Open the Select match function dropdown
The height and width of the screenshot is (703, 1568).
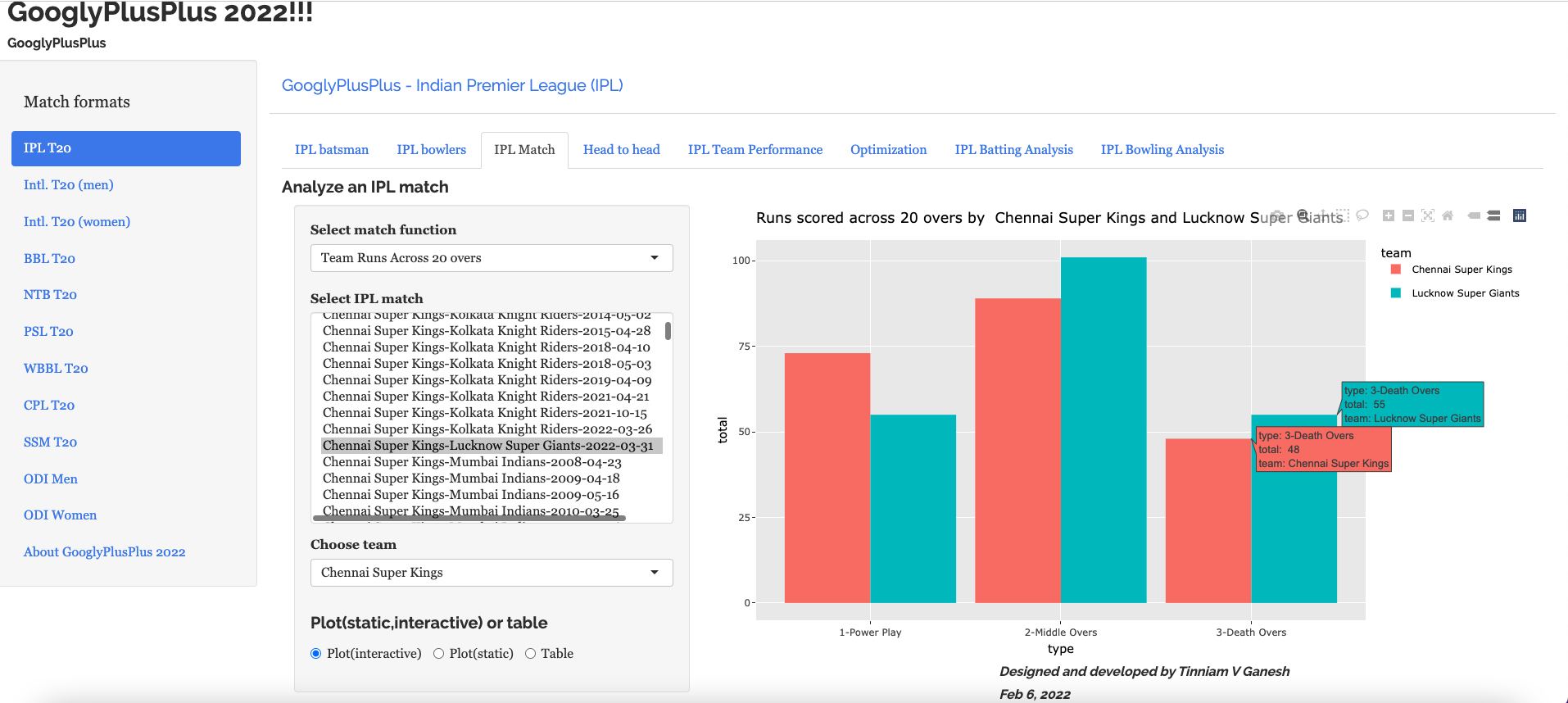[492, 258]
